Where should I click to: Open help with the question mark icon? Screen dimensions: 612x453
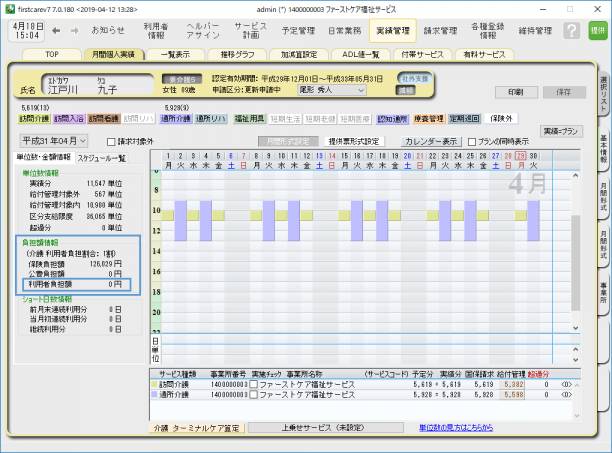pyautogui.click(x=571, y=31)
